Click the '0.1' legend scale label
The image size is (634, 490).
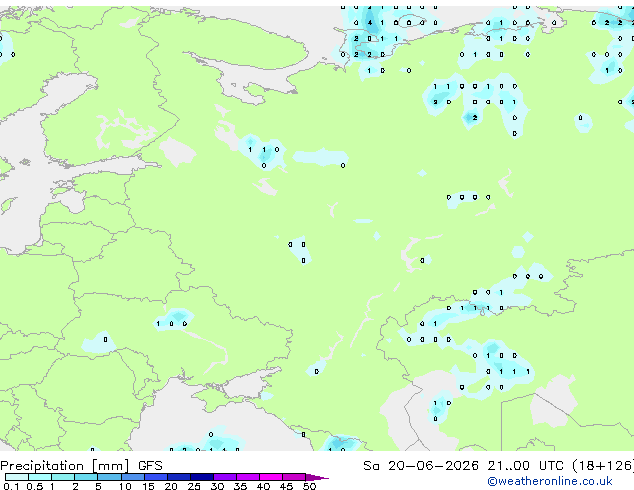10,486
